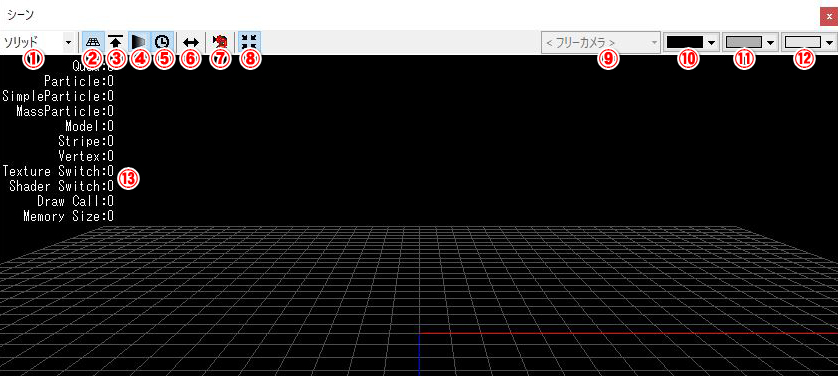Click the horizontal double-arrow icon

pos(190,42)
